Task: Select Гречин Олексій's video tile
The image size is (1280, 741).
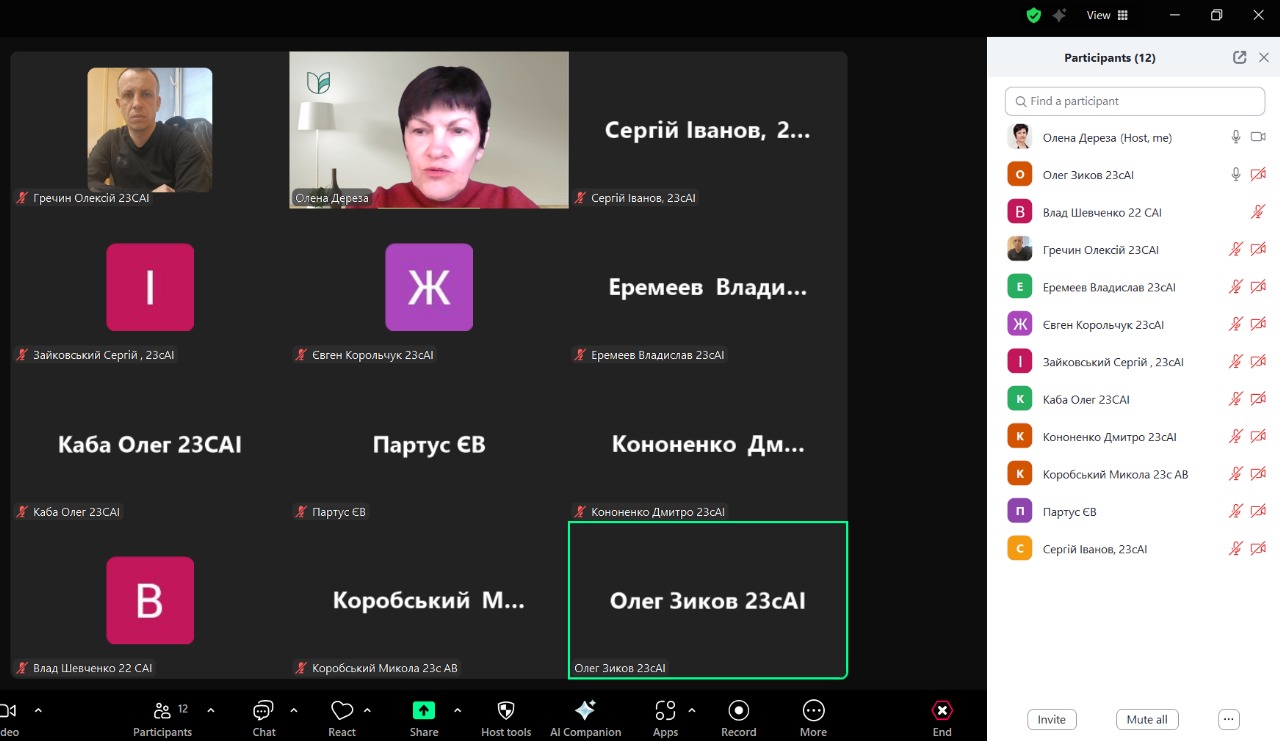Action: click(150, 130)
